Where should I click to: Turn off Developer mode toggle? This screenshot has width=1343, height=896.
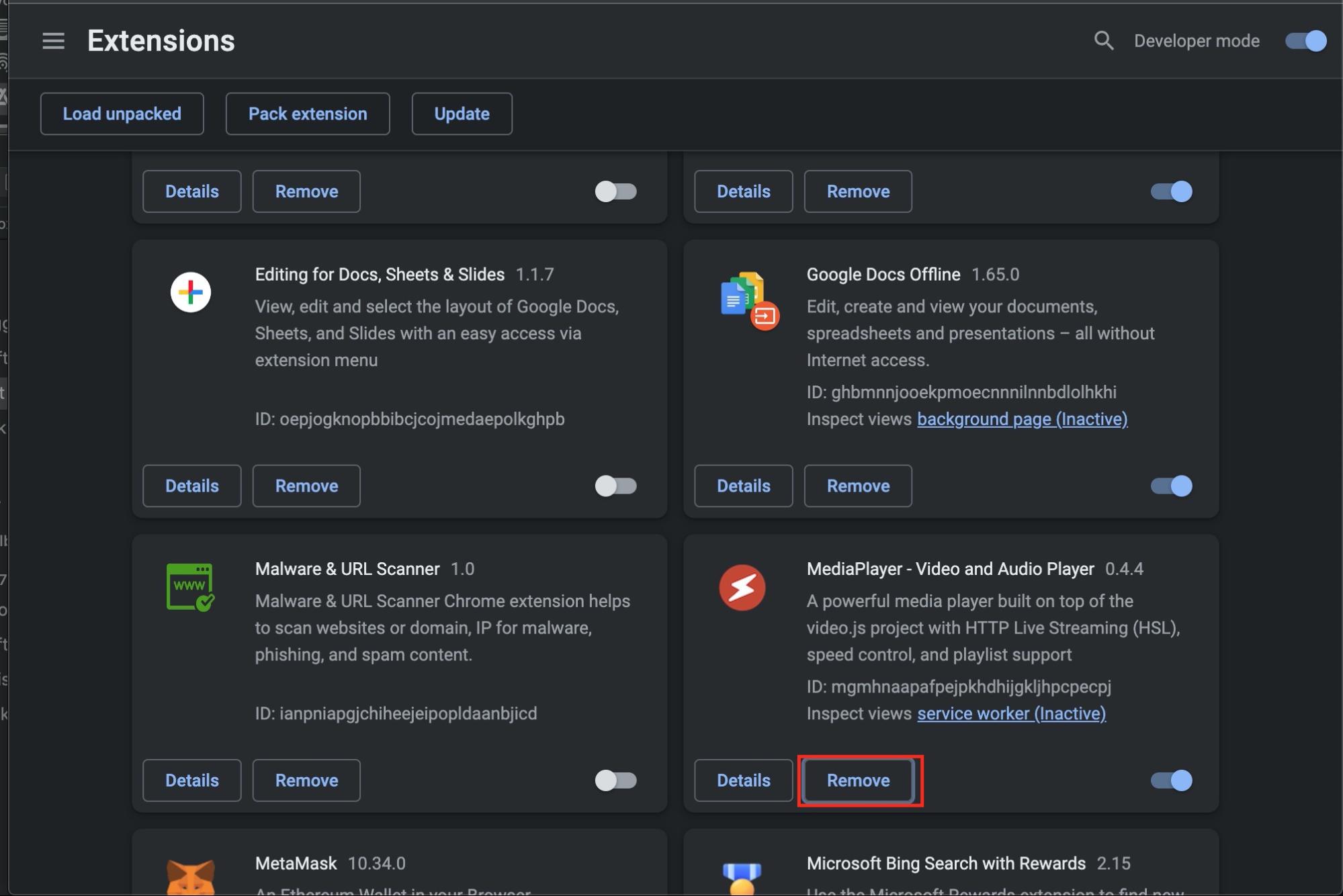coord(1305,41)
